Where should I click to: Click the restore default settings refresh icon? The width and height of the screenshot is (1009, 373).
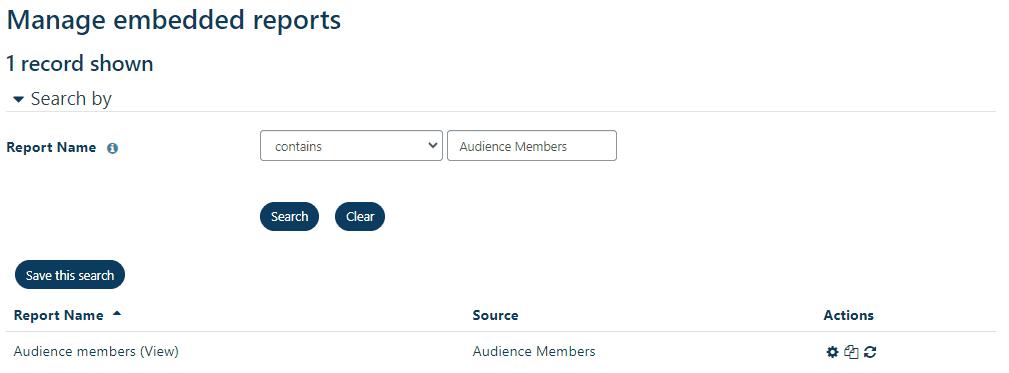pyautogui.click(x=870, y=352)
